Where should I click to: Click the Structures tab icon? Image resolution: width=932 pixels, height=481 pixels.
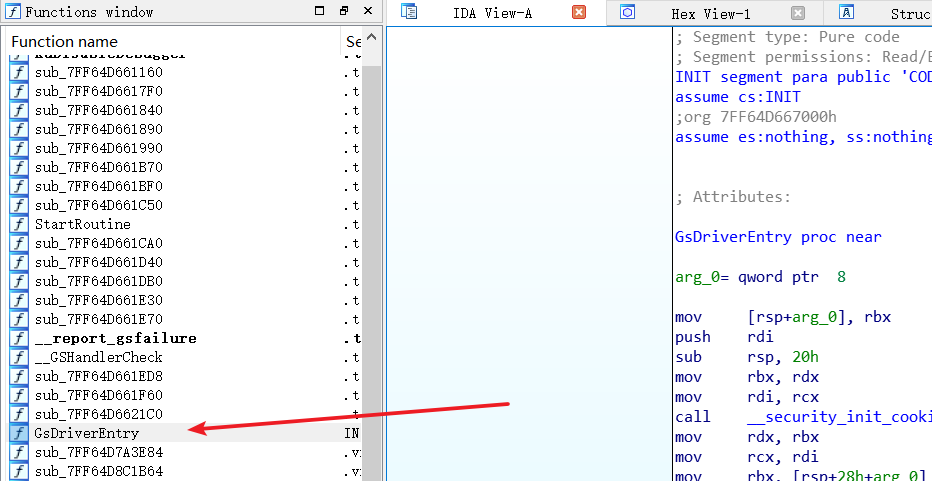(846, 13)
